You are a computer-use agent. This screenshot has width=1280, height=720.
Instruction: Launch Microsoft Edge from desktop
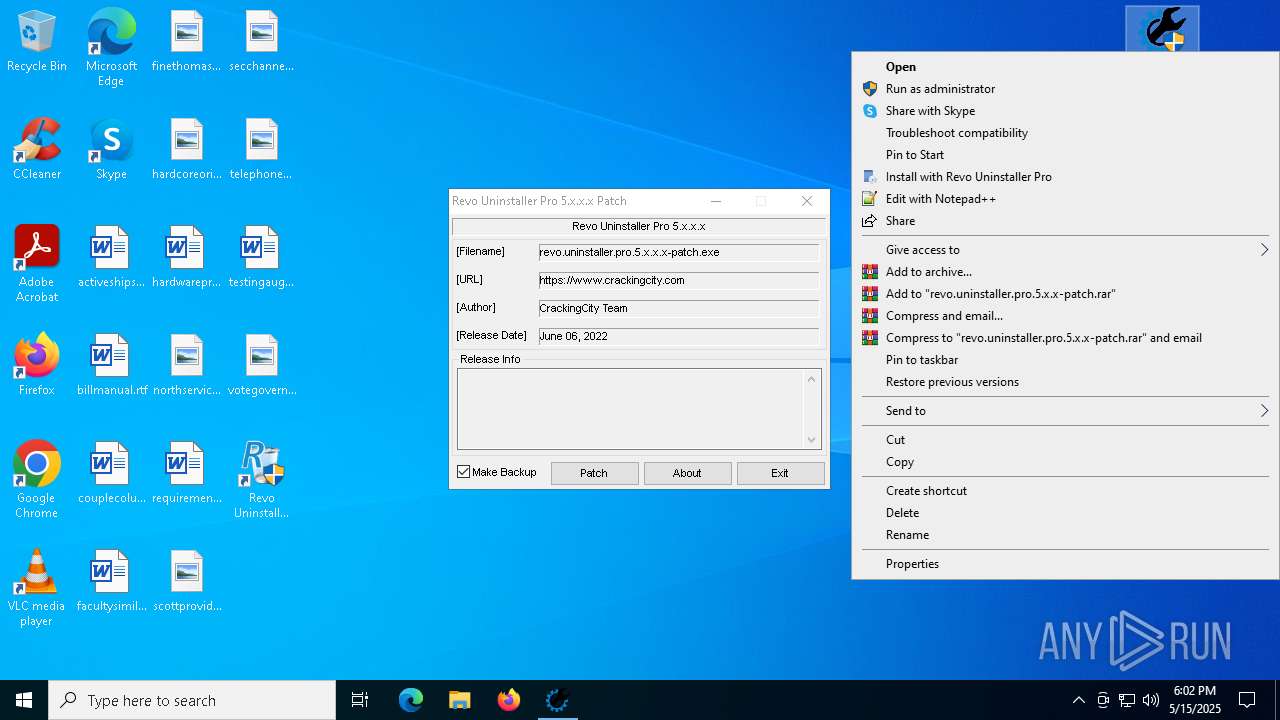pyautogui.click(x=111, y=48)
